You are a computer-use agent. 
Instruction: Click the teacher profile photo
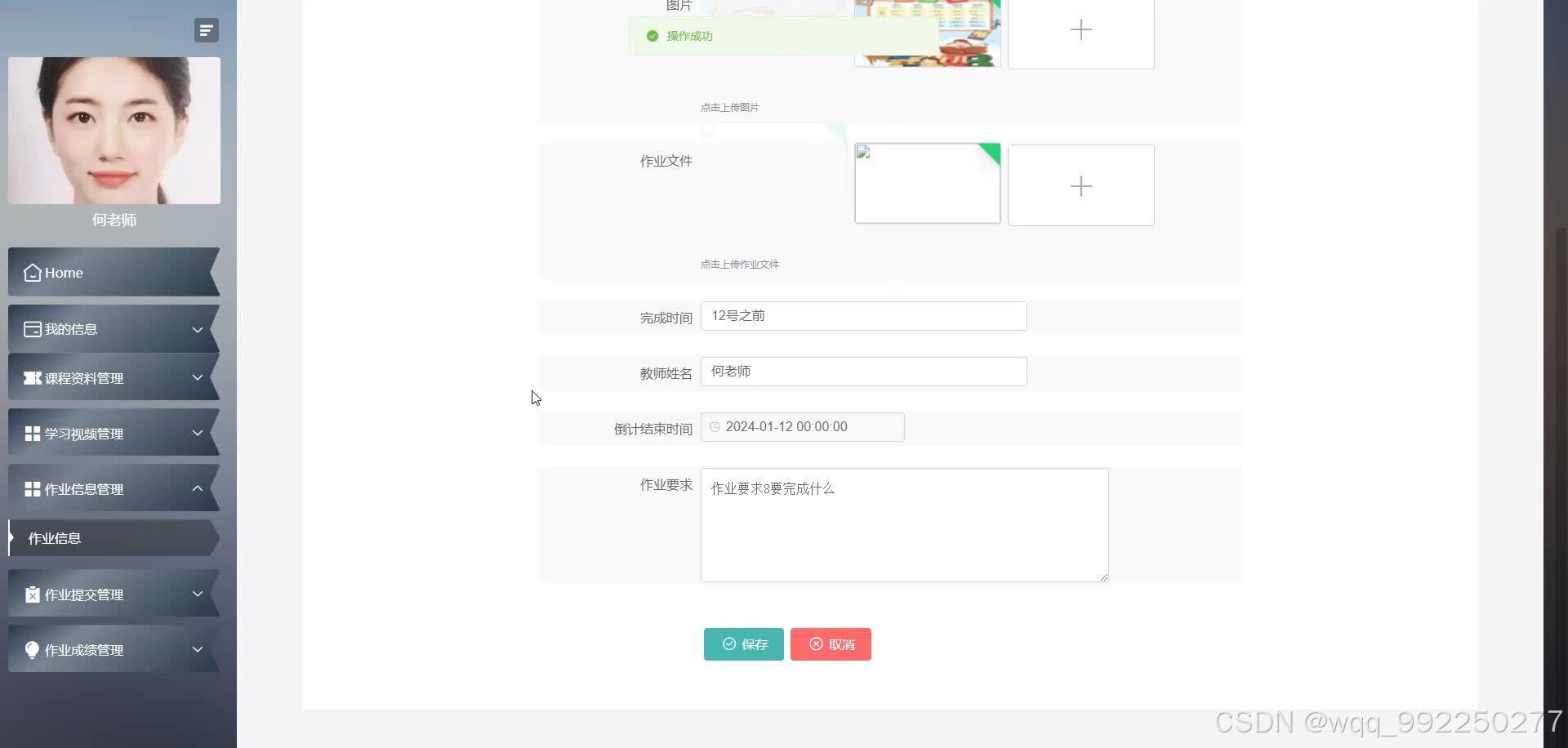coord(114,131)
